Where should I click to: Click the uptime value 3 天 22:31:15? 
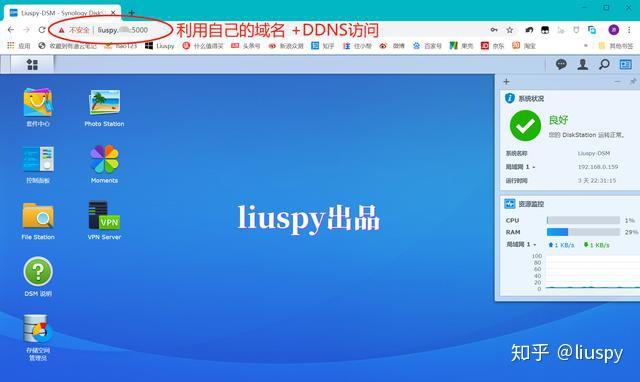[597, 180]
